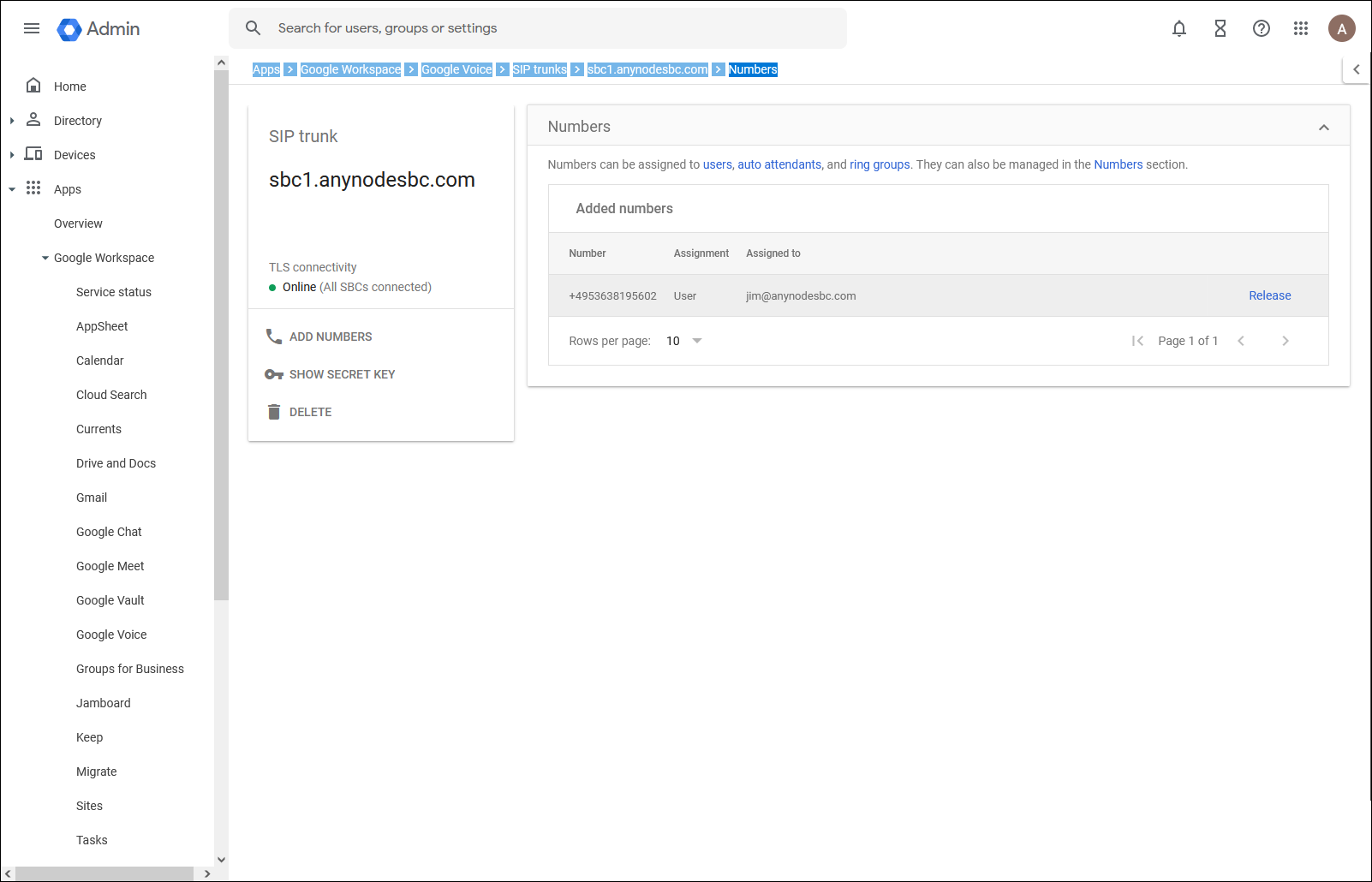
Task: Collapse the Numbers section chevron
Action: (x=1324, y=128)
